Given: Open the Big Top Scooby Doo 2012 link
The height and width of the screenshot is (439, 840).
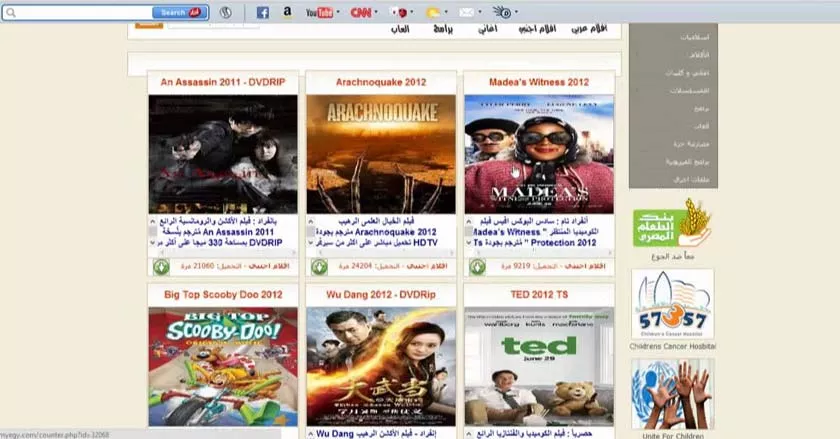Looking at the screenshot, I should [x=223, y=295].
